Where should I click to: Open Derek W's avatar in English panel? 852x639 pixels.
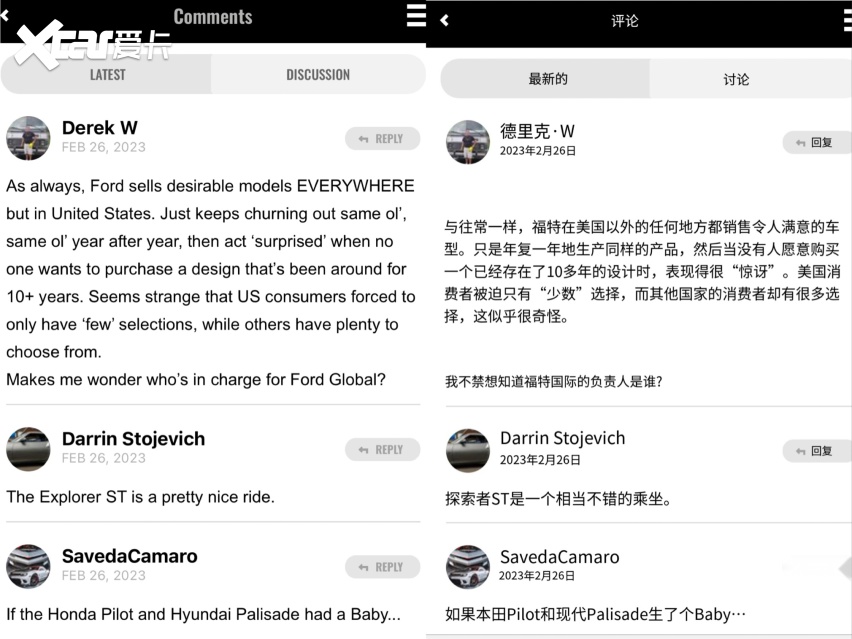click(28, 138)
